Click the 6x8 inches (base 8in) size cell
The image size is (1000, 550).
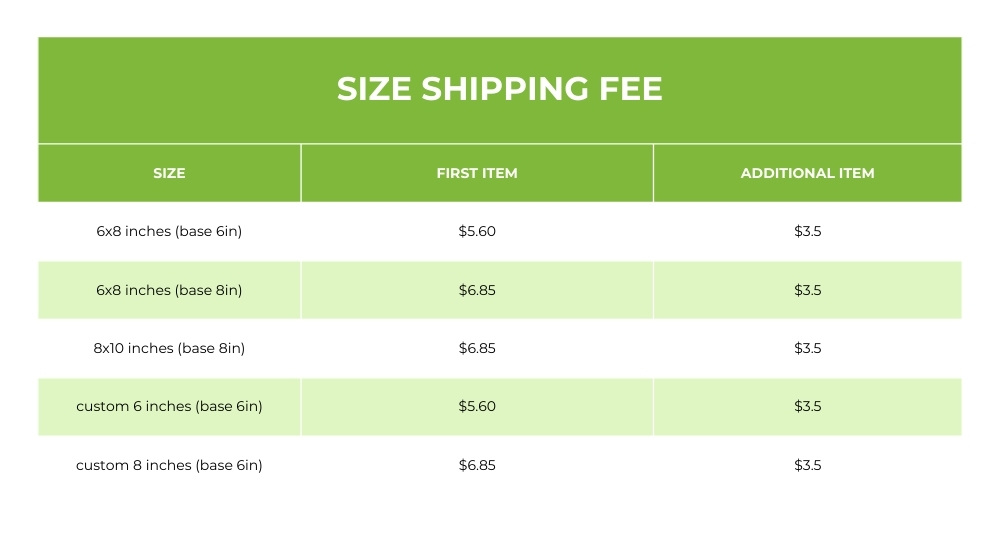(x=169, y=290)
